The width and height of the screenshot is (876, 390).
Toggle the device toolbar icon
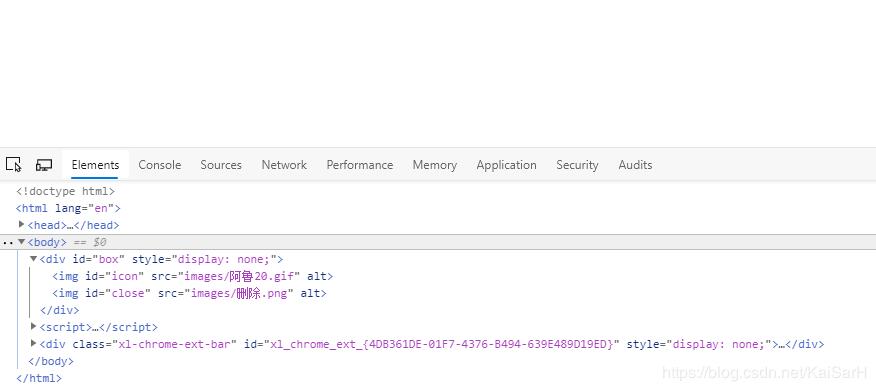tap(44, 165)
